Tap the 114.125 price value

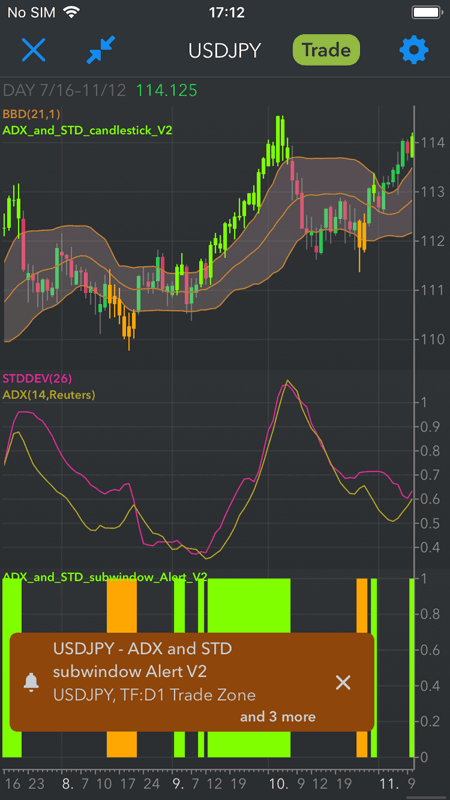(166, 90)
